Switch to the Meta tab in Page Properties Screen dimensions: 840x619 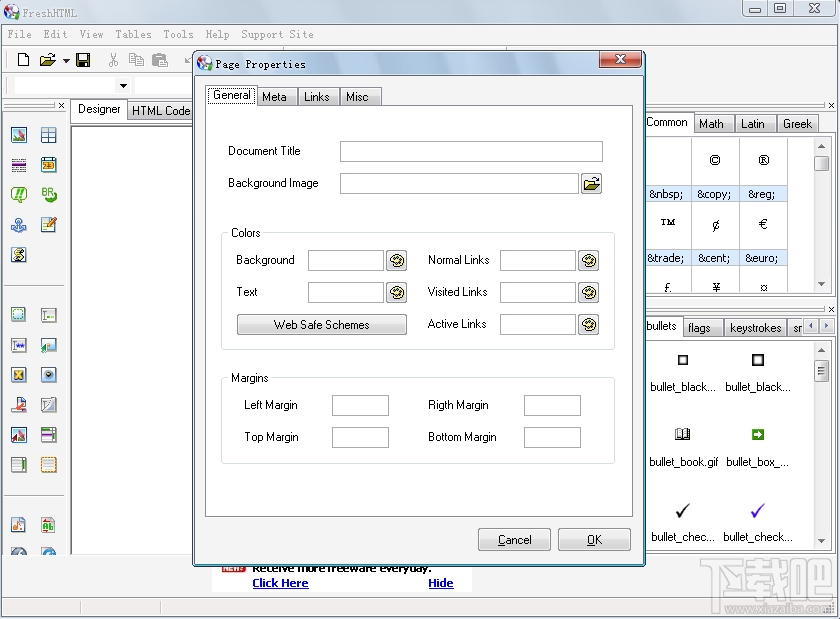point(276,96)
